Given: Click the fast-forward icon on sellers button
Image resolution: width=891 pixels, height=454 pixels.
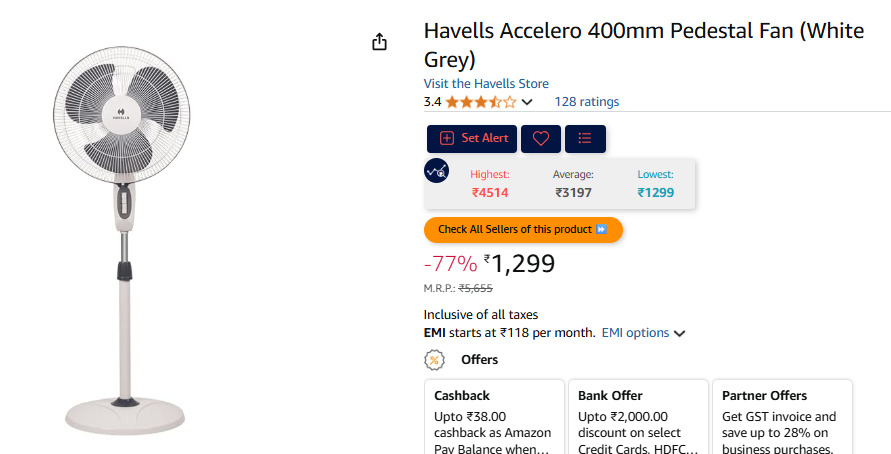Looking at the screenshot, I should tap(601, 230).
